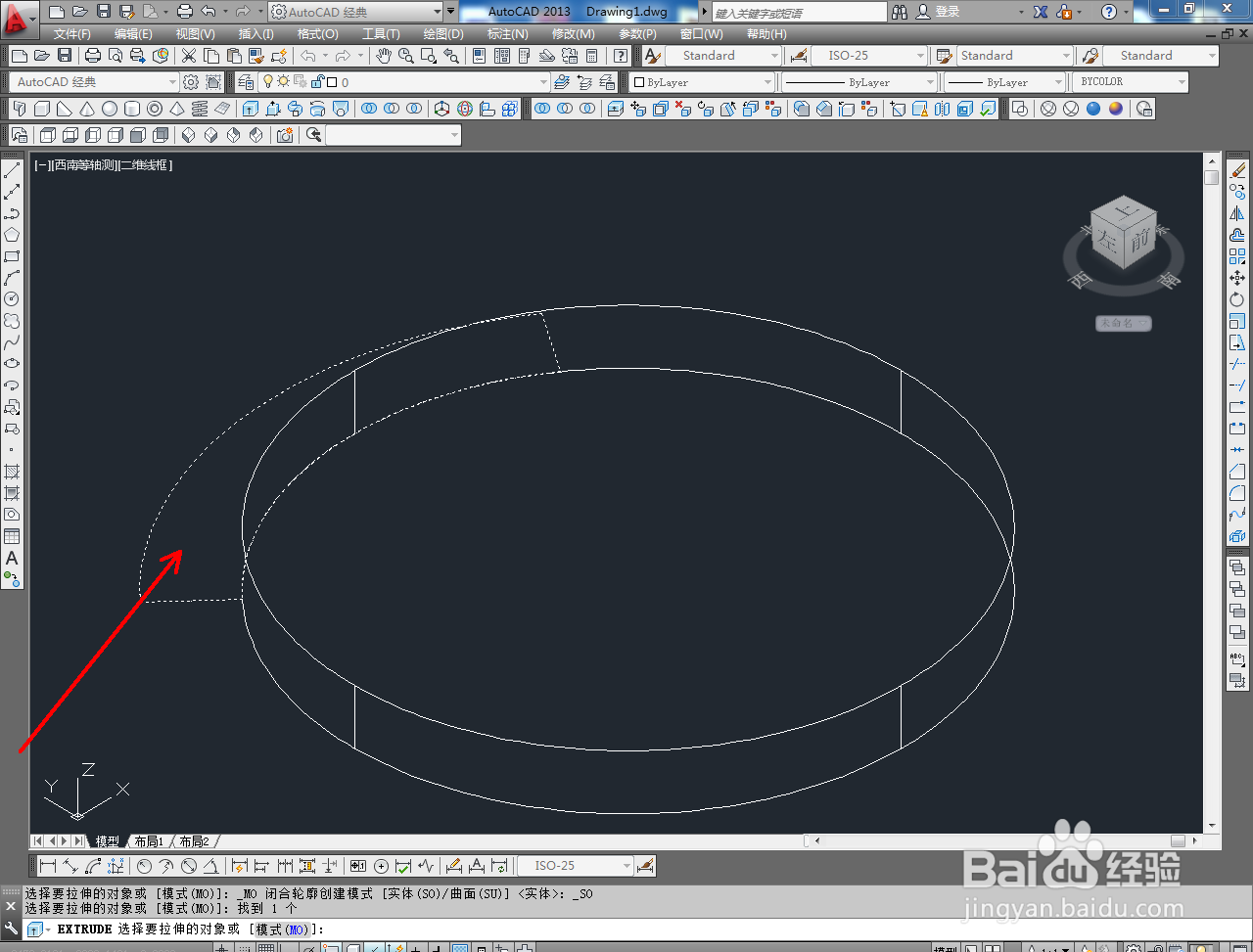The image size is (1253, 952).
Task: Open the AutoCAD Classic workspace dropdown in title bar
Action: 355,12
